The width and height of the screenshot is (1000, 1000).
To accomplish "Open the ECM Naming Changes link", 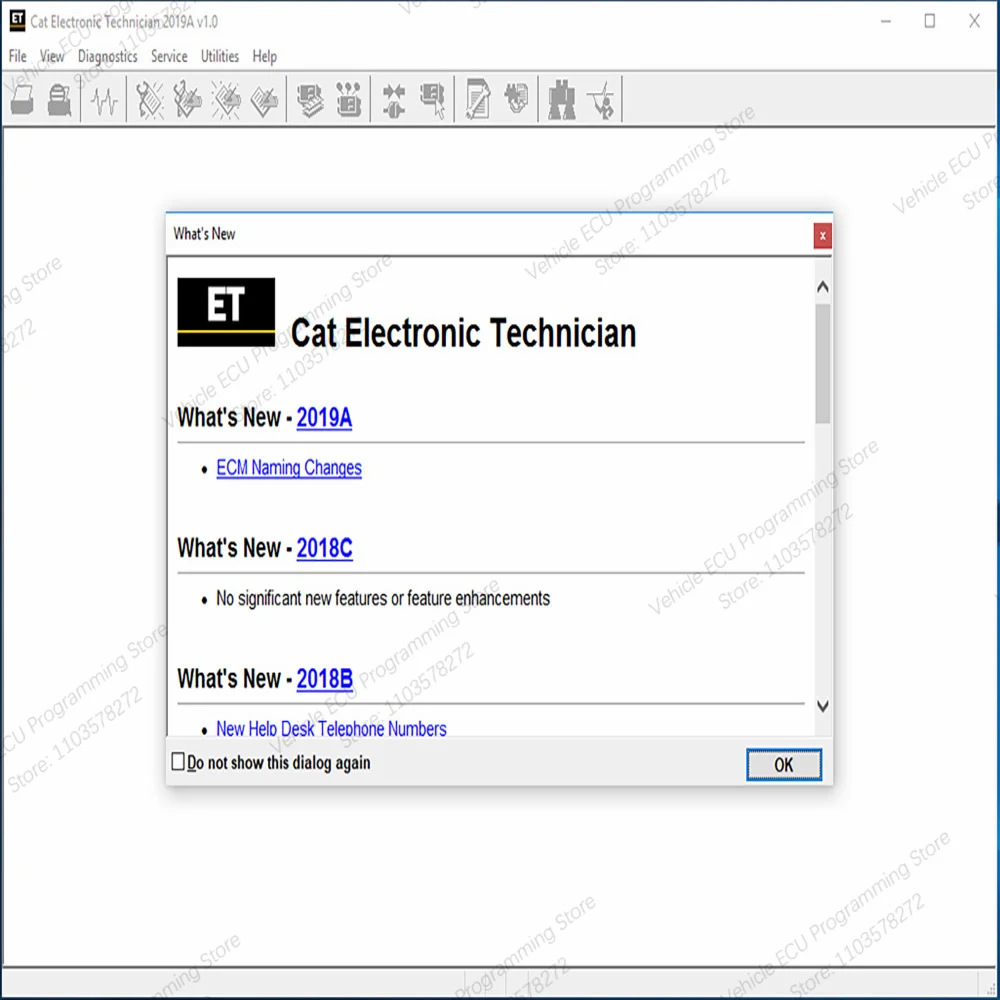I will tap(289, 467).
